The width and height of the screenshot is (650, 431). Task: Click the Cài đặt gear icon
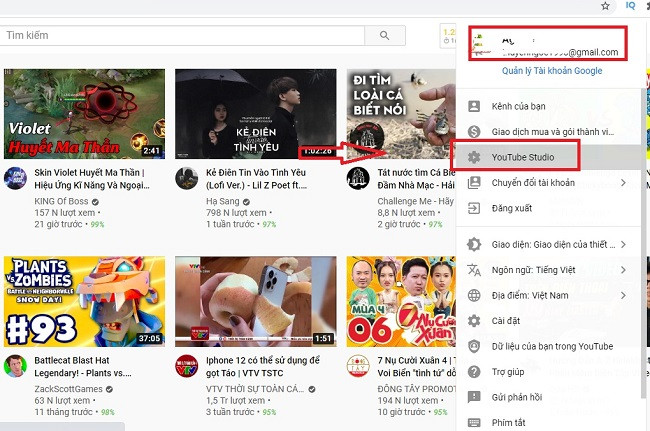click(x=474, y=321)
